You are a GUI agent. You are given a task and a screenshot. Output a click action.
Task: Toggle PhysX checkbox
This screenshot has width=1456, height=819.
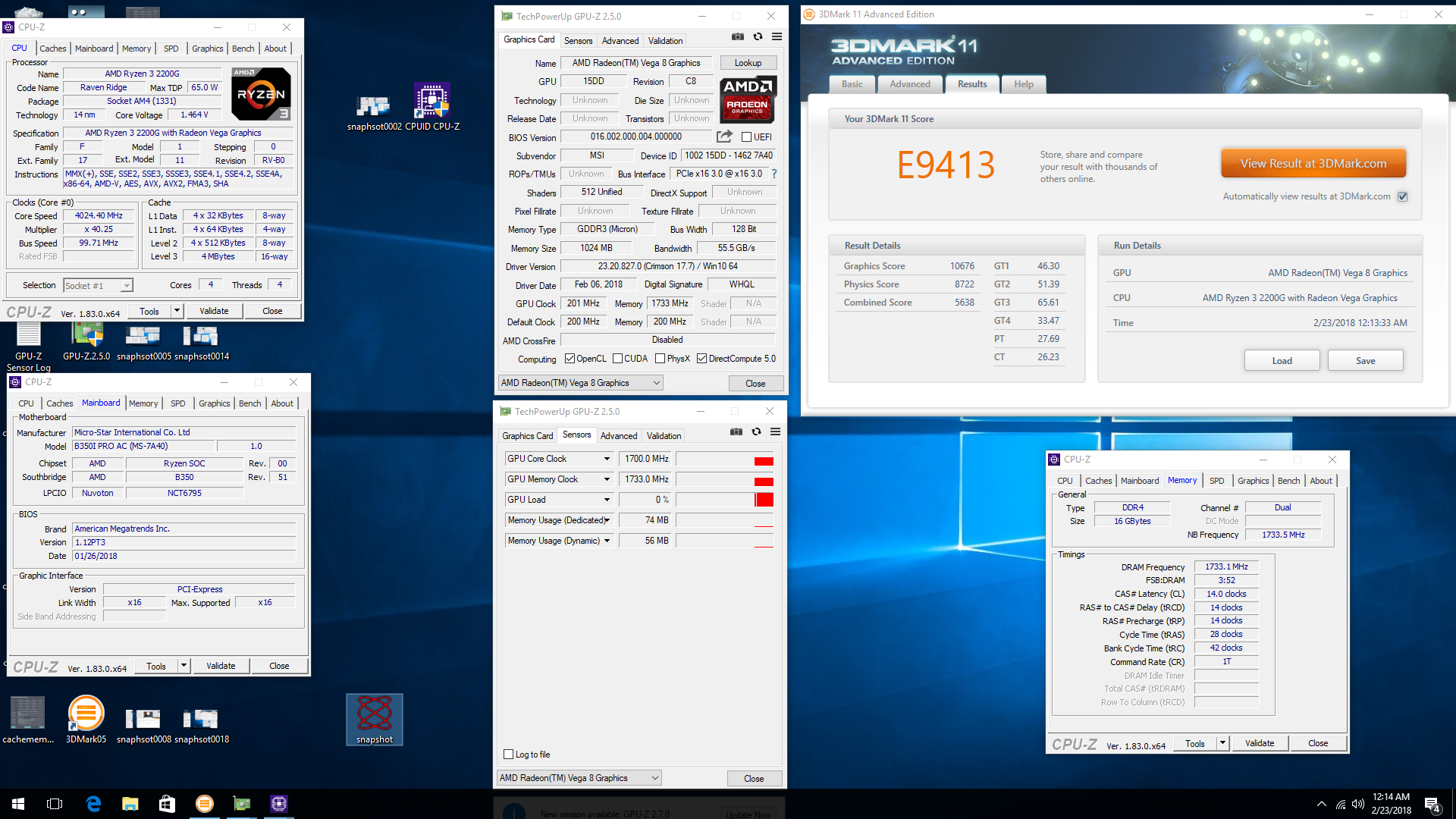(660, 359)
